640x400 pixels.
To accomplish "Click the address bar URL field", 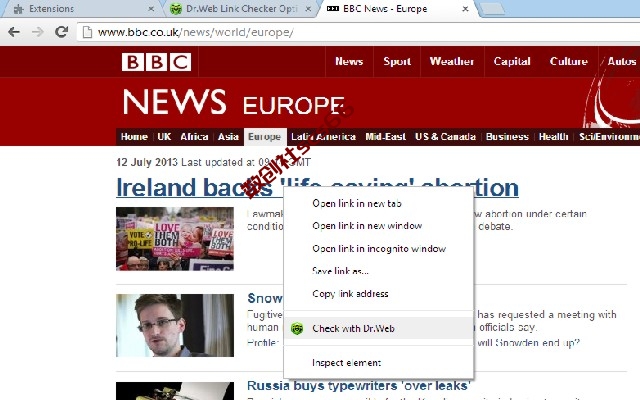I will pyautogui.click(x=359, y=32).
